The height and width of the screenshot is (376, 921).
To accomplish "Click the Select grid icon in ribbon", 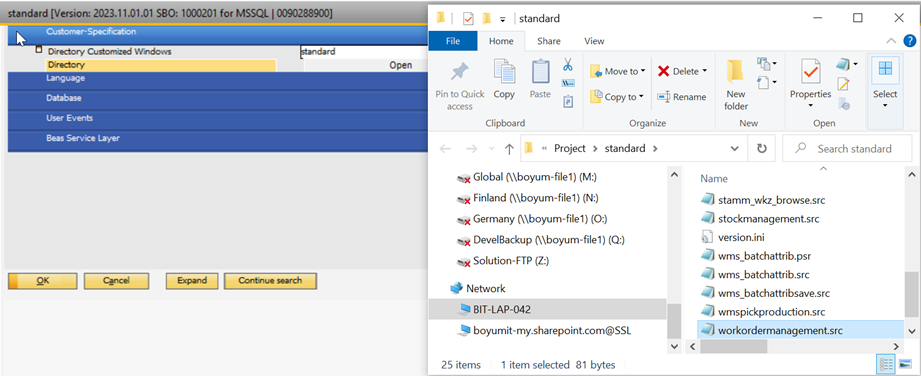I will (885, 69).
